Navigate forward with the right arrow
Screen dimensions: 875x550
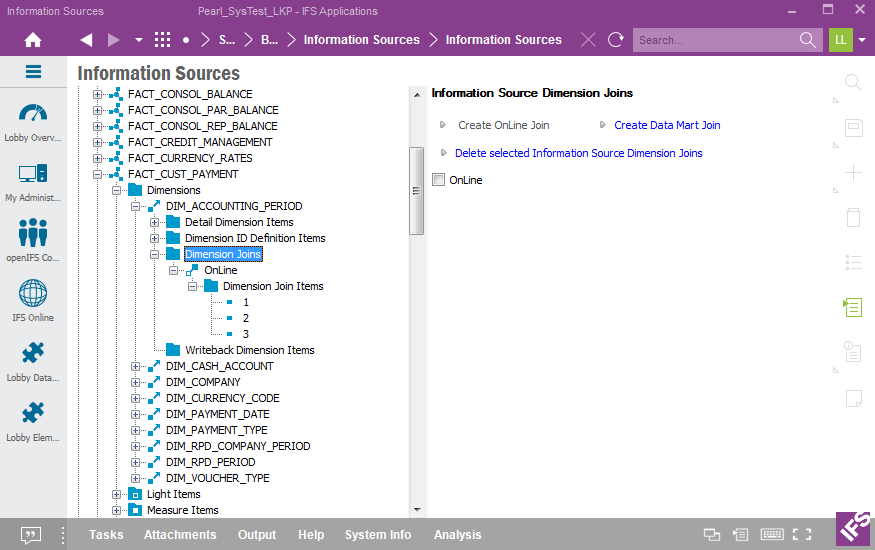click(x=114, y=40)
